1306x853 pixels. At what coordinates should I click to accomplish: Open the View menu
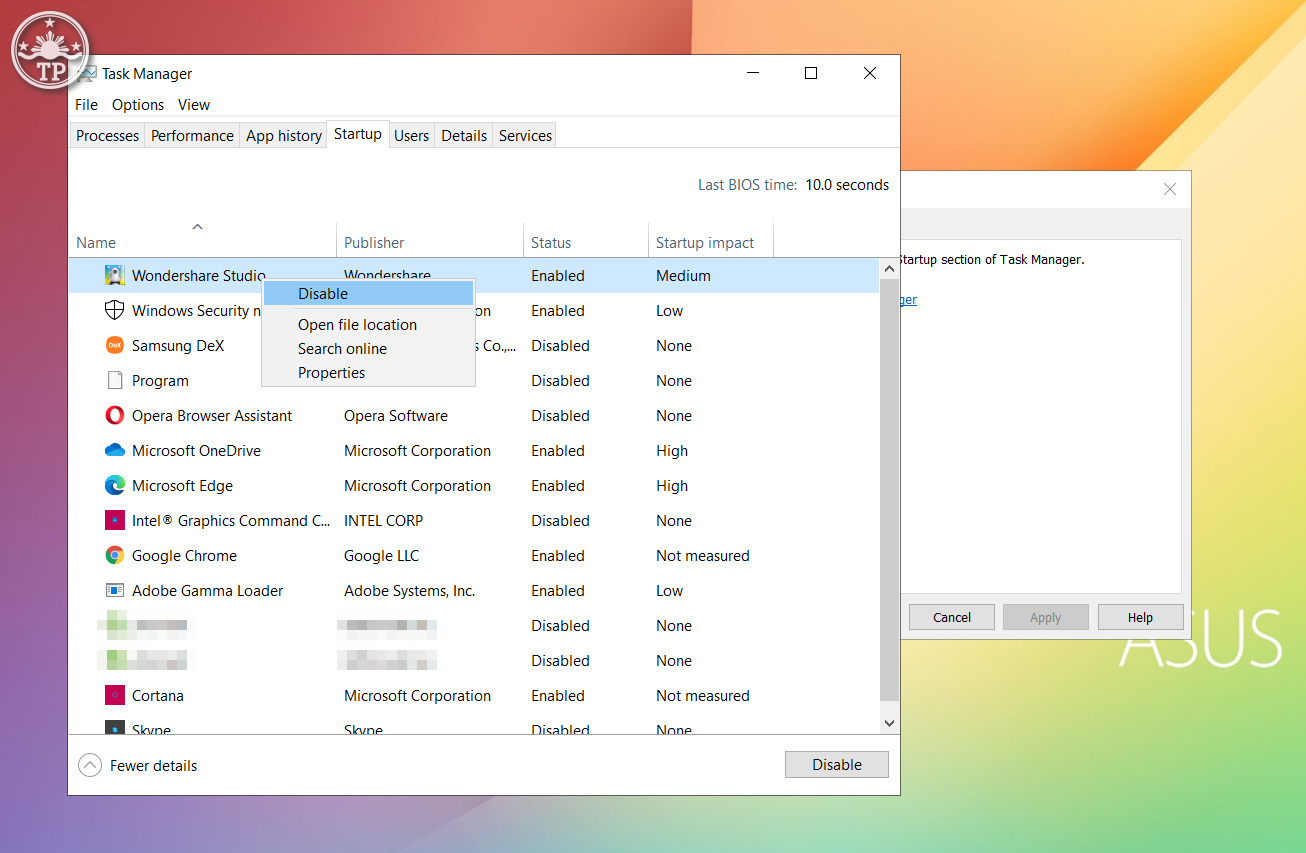194,105
